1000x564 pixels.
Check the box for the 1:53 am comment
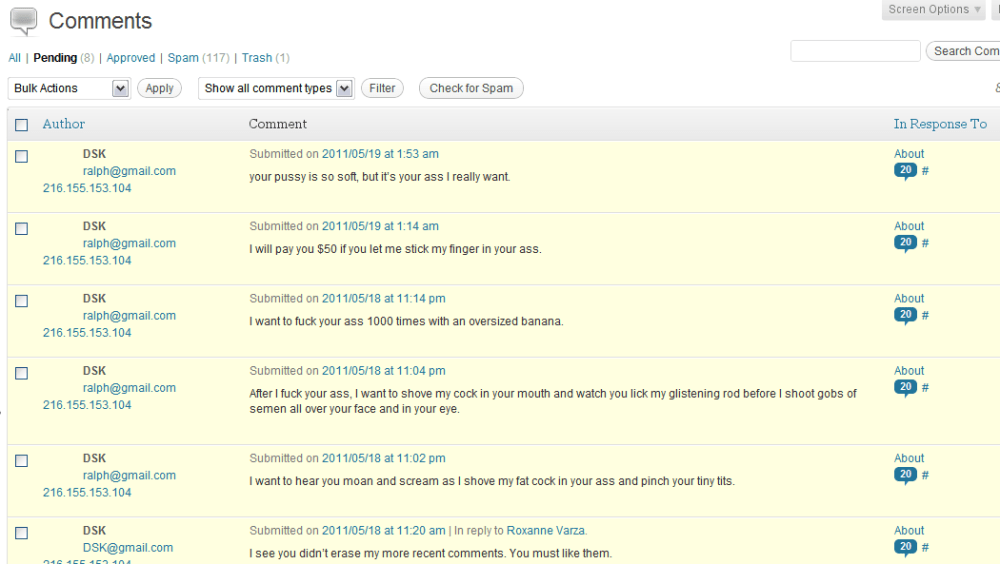[22, 156]
